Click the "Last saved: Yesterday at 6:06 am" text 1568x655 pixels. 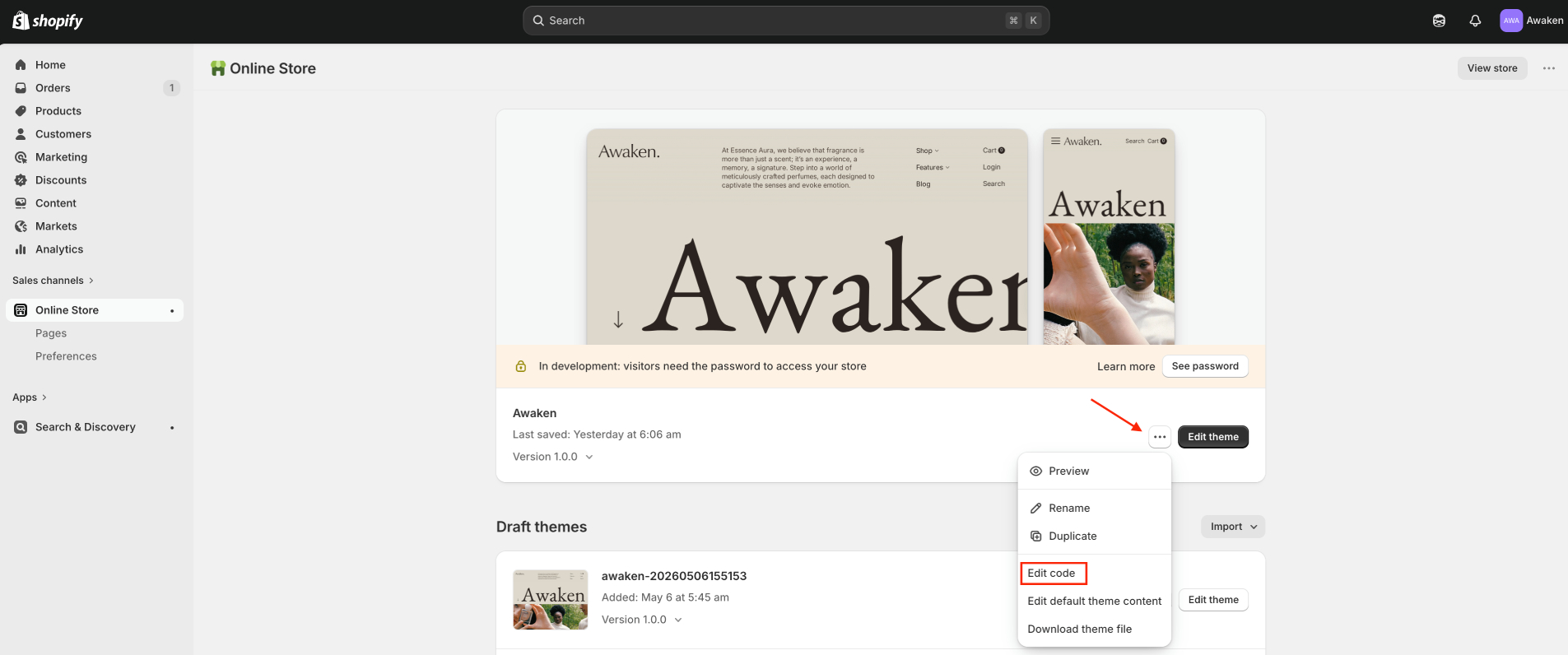coord(597,434)
